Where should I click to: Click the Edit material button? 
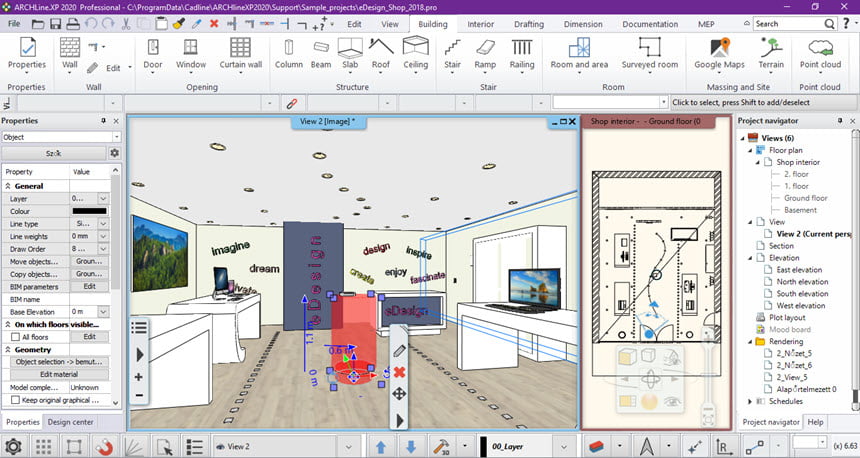(x=59, y=375)
